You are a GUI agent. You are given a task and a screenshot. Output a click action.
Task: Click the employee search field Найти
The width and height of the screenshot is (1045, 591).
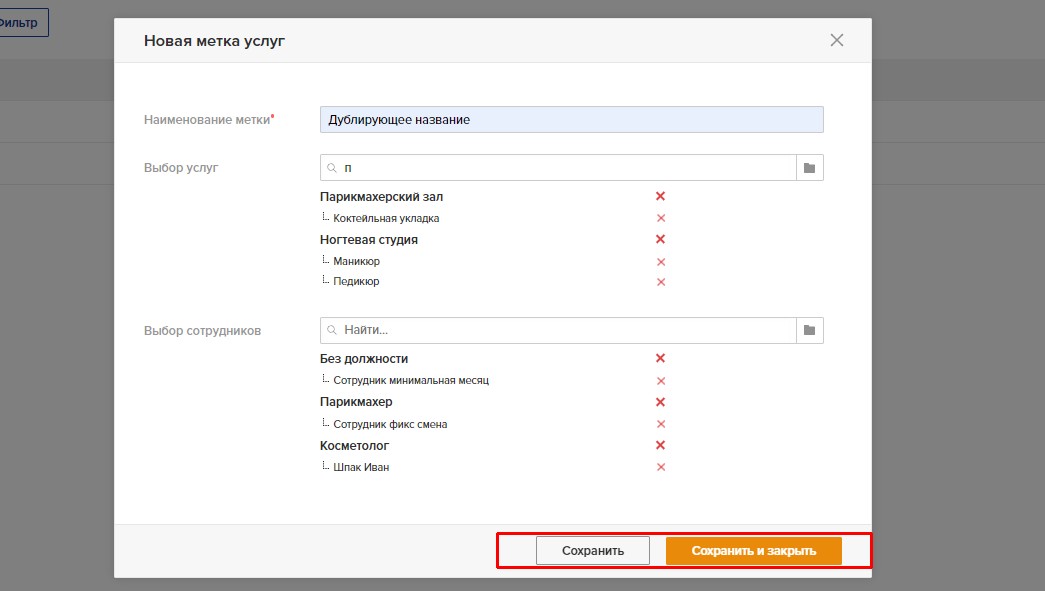[558, 330]
